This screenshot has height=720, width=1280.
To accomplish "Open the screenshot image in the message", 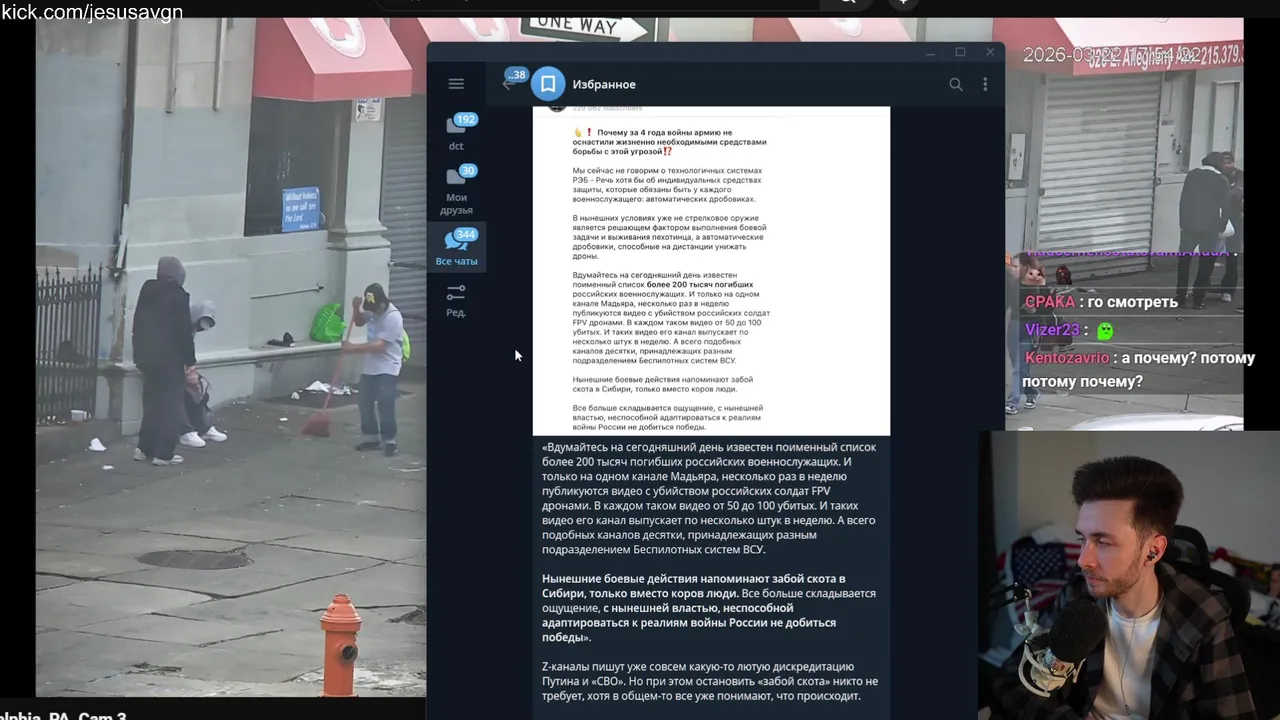I will [711, 270].
